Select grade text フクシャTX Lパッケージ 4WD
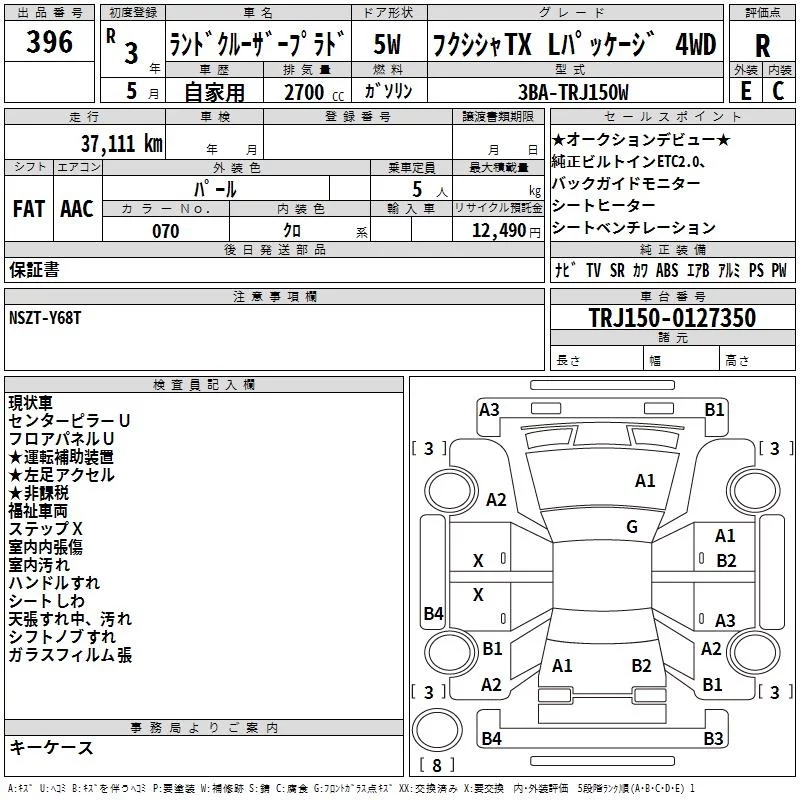800x800 pixels. click(574, 44)
